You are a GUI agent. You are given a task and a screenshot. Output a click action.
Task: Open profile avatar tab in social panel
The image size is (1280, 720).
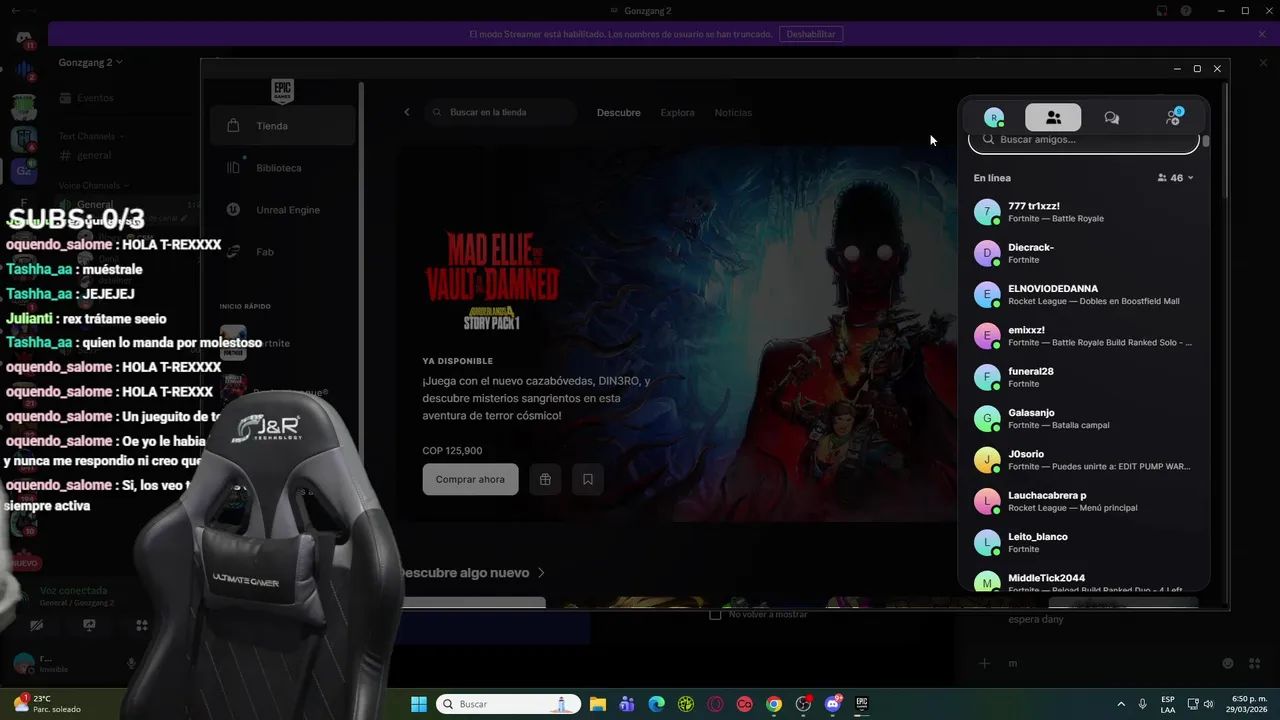pyautogui.click(x=994, y=117)
